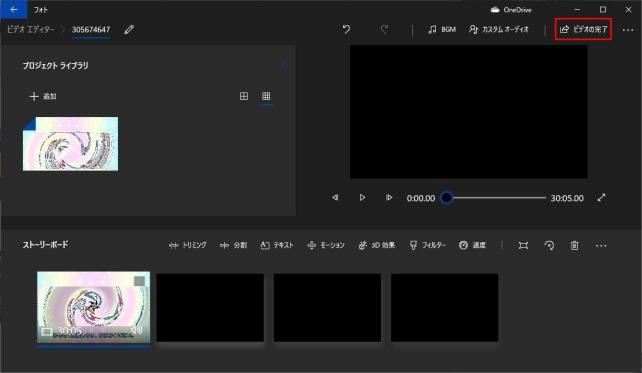The width and height of the screenshot is (642, 373).
Task: Open the 分割 split tool
Action: point(233,245)
